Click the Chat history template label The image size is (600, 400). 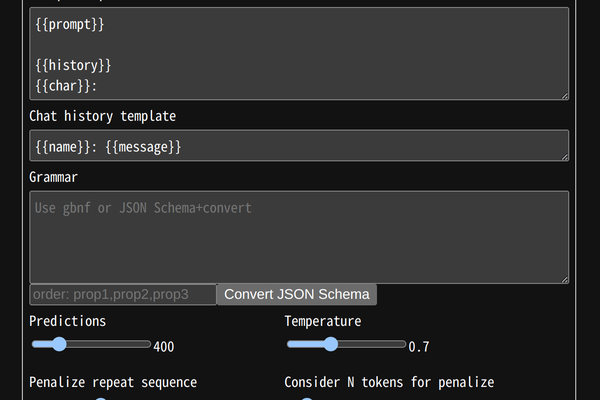102,116
